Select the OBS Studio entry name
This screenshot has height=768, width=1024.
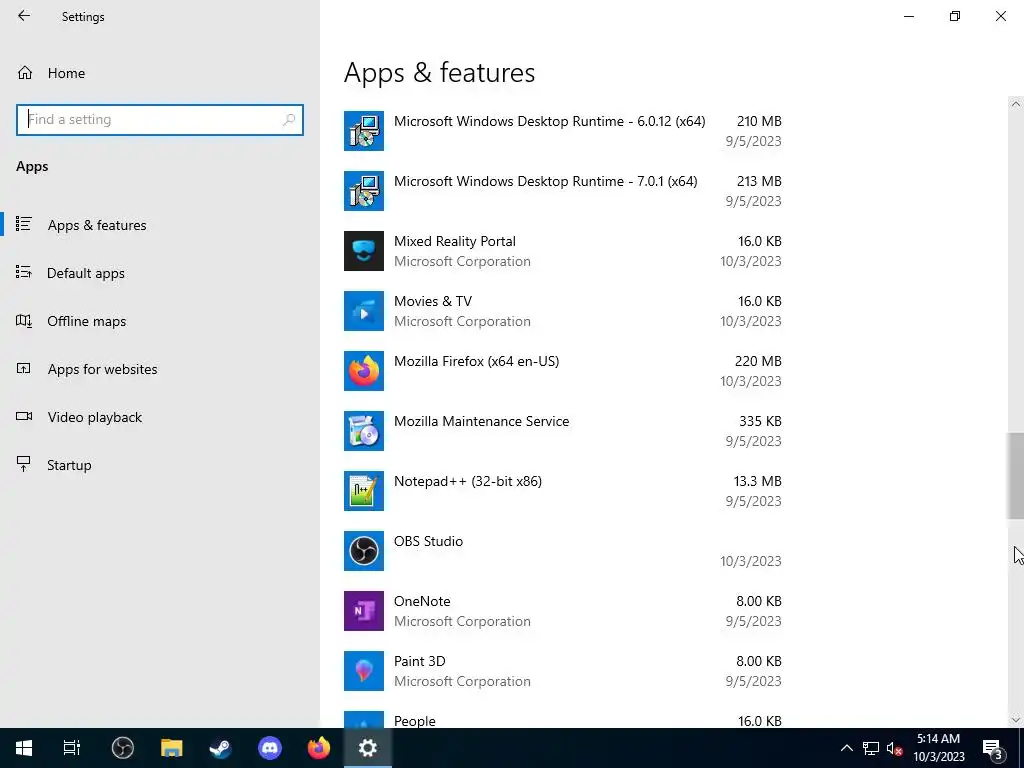[x=428, y=541]
